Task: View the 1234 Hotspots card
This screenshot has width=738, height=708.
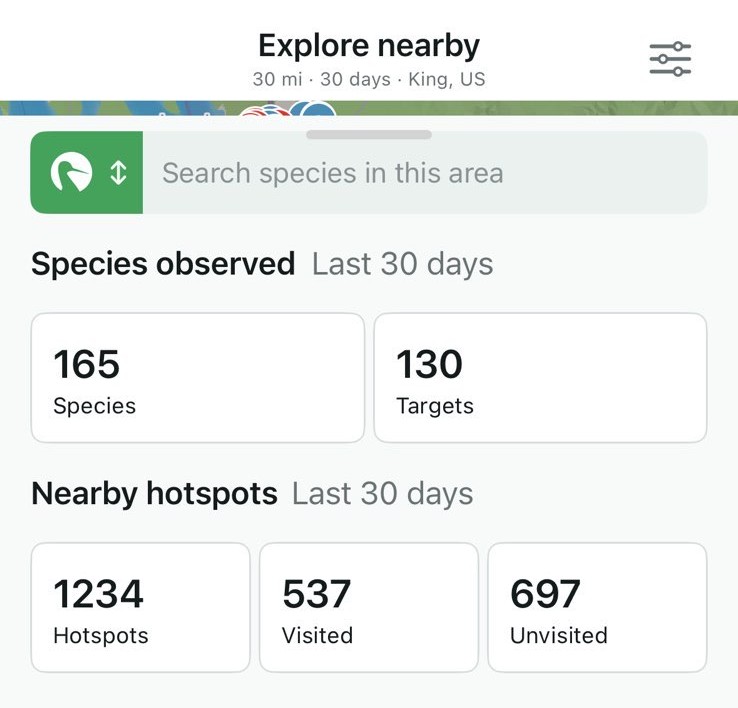Action: click(x=140, y=607)
